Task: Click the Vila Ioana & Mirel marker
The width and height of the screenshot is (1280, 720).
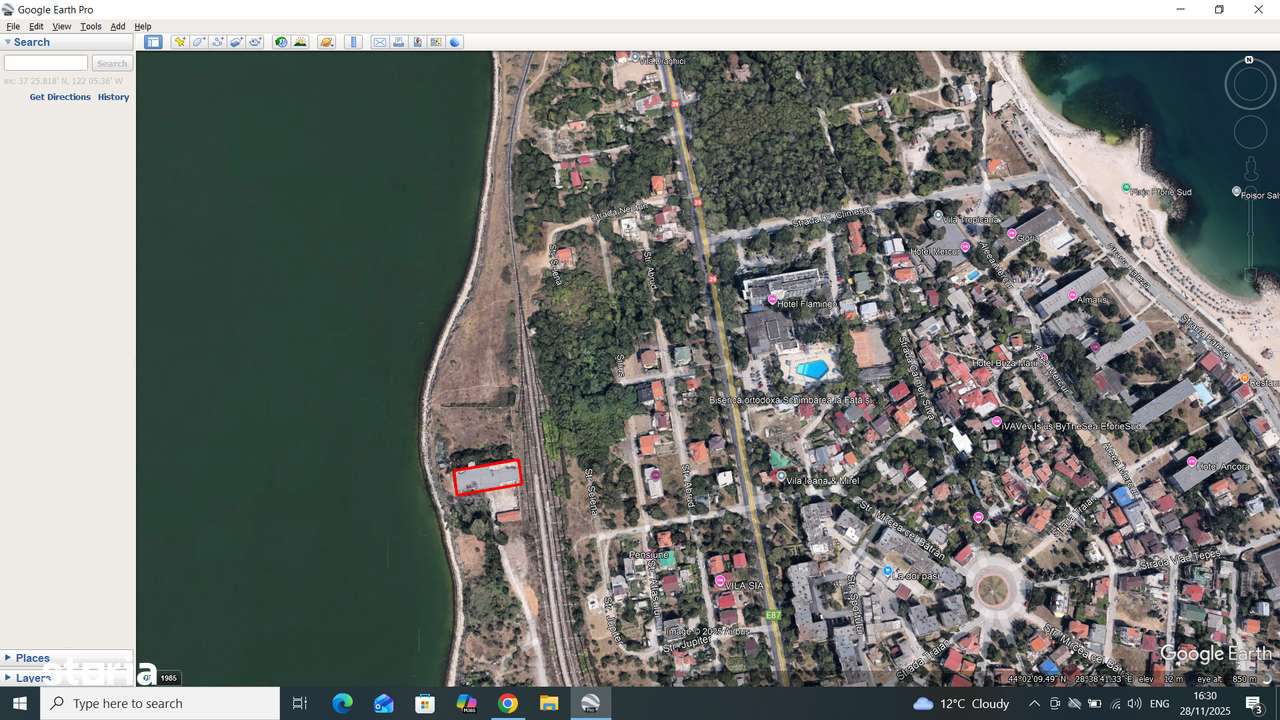Action: click(x=781, y=476)
